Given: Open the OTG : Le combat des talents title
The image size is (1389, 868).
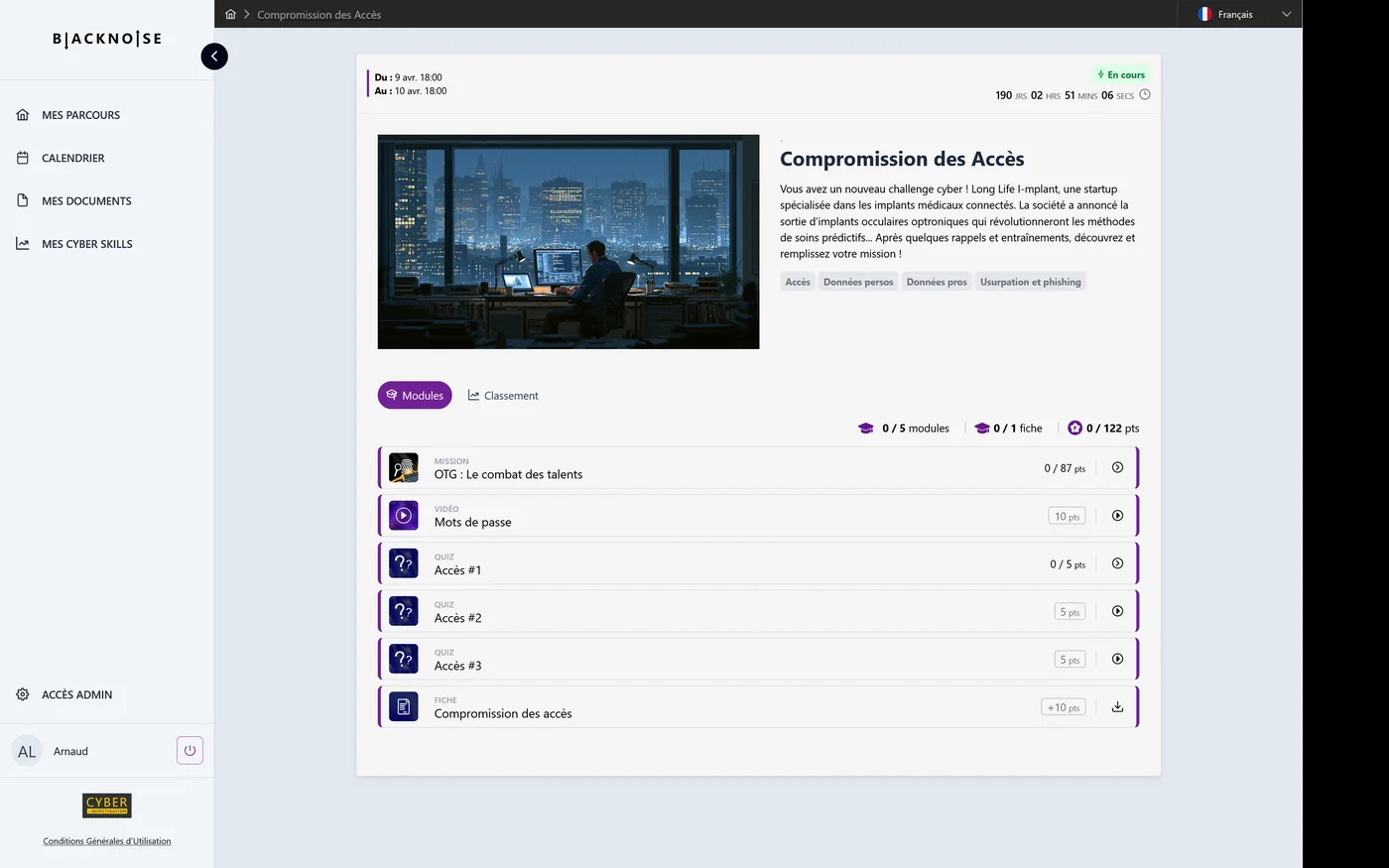Looking at the screenshot, I should point(508,474).
